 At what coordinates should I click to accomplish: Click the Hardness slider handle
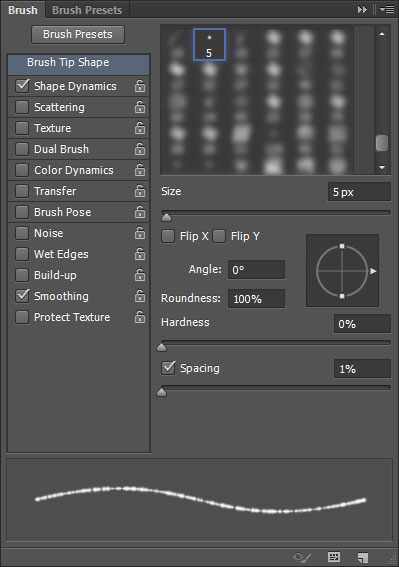coord(161,347)
